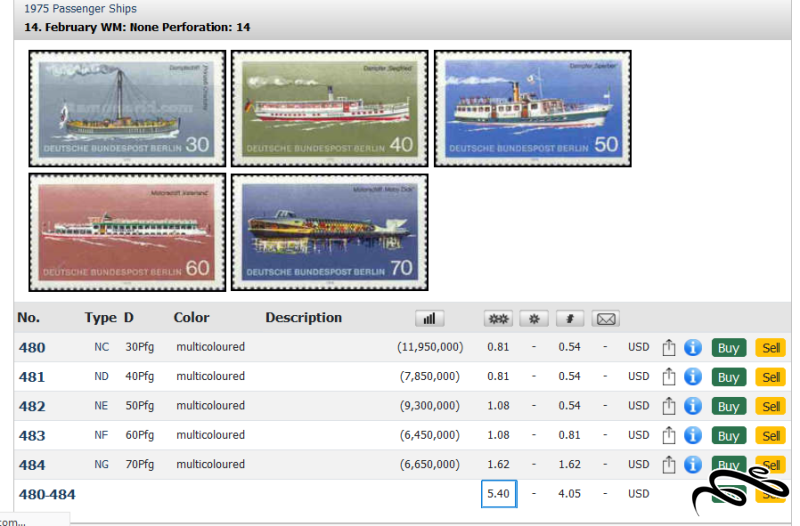Click the (11,950,000) quantity for stamp 480
This screenshot has width=800, height=526.
pos(430,347)
